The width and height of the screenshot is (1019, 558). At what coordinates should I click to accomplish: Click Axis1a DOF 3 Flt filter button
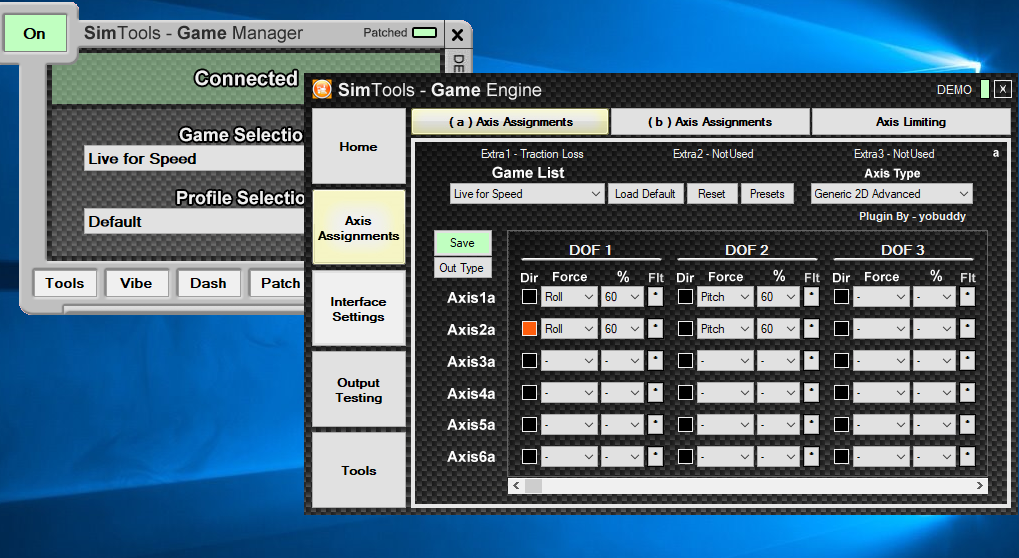click(967, 297)
